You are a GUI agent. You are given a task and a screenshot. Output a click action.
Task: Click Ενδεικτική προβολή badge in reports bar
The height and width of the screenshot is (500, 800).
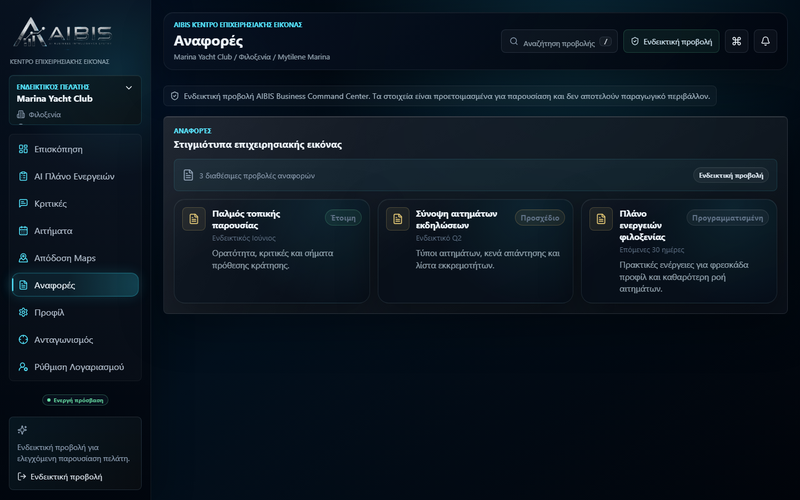pos(731,175)
